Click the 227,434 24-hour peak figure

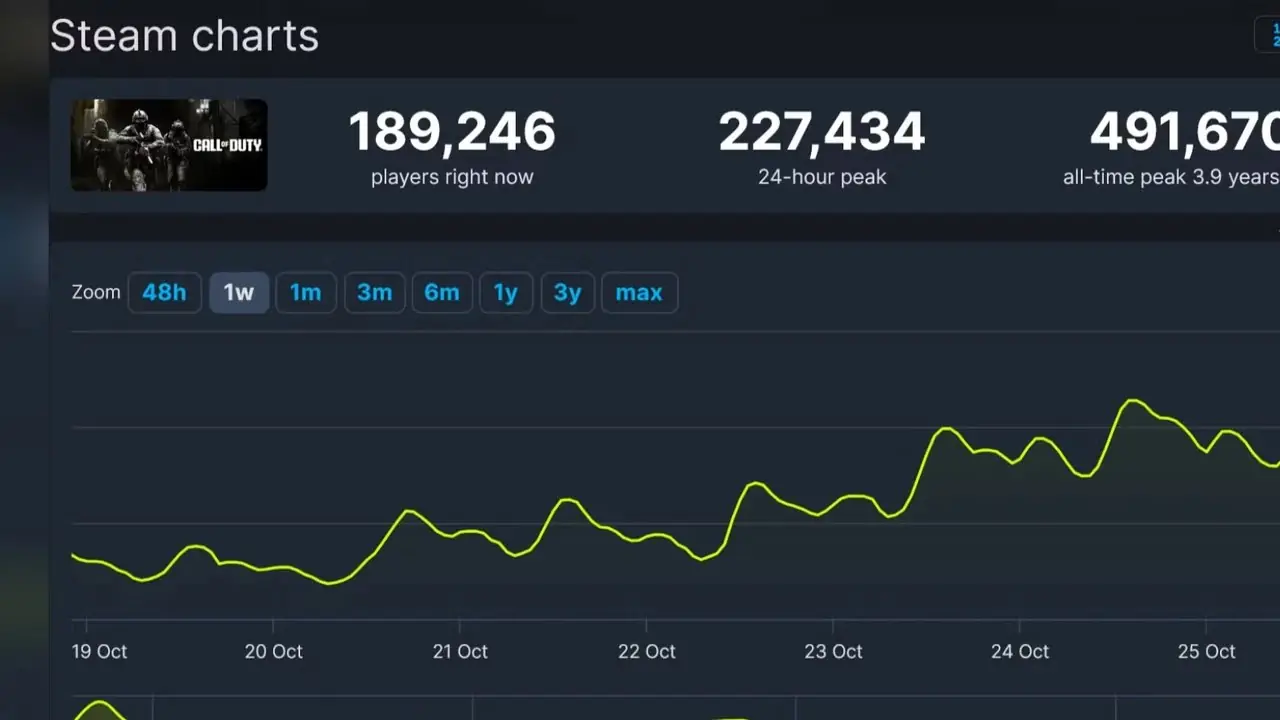pyautogui.click(x=822, y=132)
